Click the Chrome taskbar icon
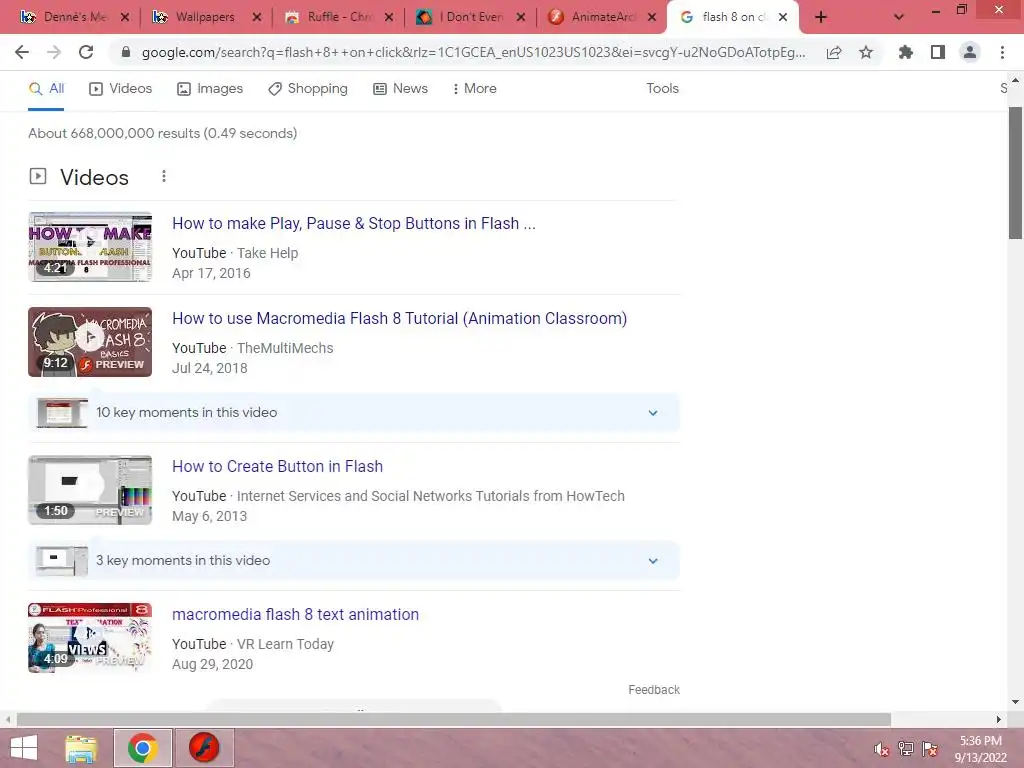This screenshot has height=768, width=1024. click(143, 748)
